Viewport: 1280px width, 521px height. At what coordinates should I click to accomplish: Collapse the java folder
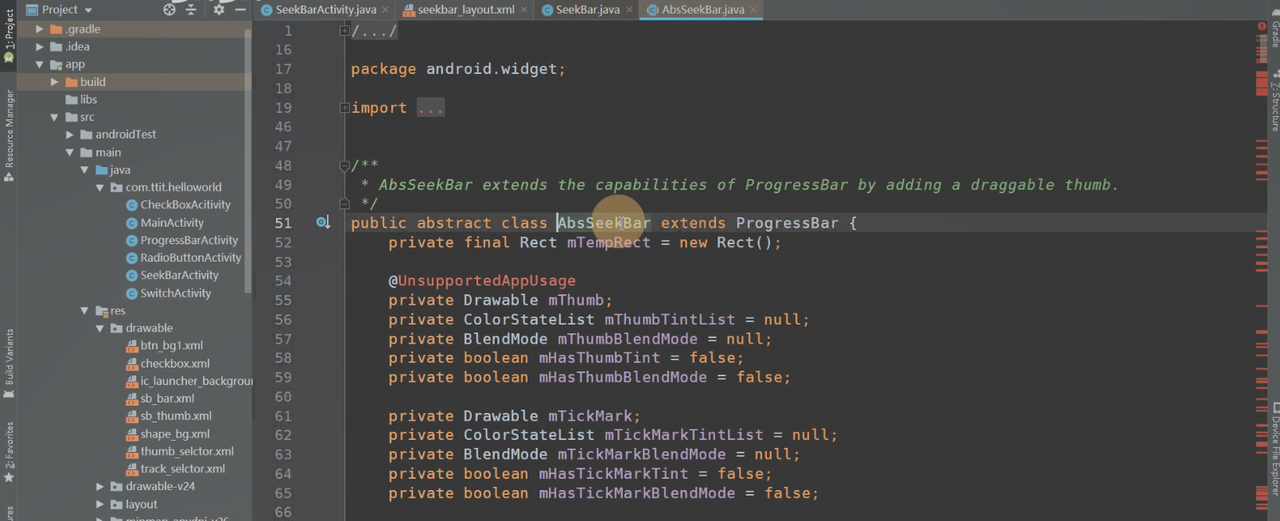coord(85,170)
